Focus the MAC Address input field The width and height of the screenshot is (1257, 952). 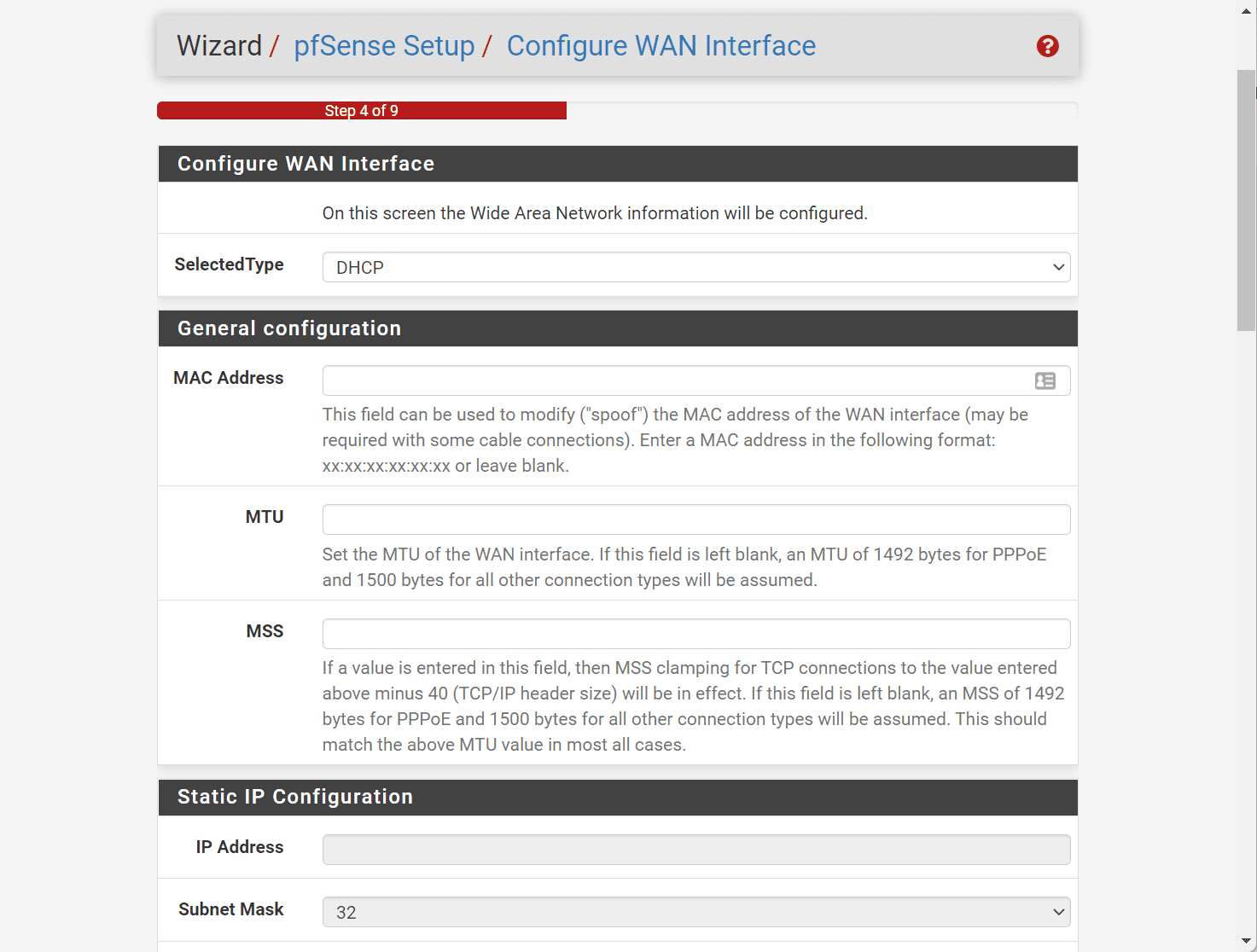pos(674,380)
